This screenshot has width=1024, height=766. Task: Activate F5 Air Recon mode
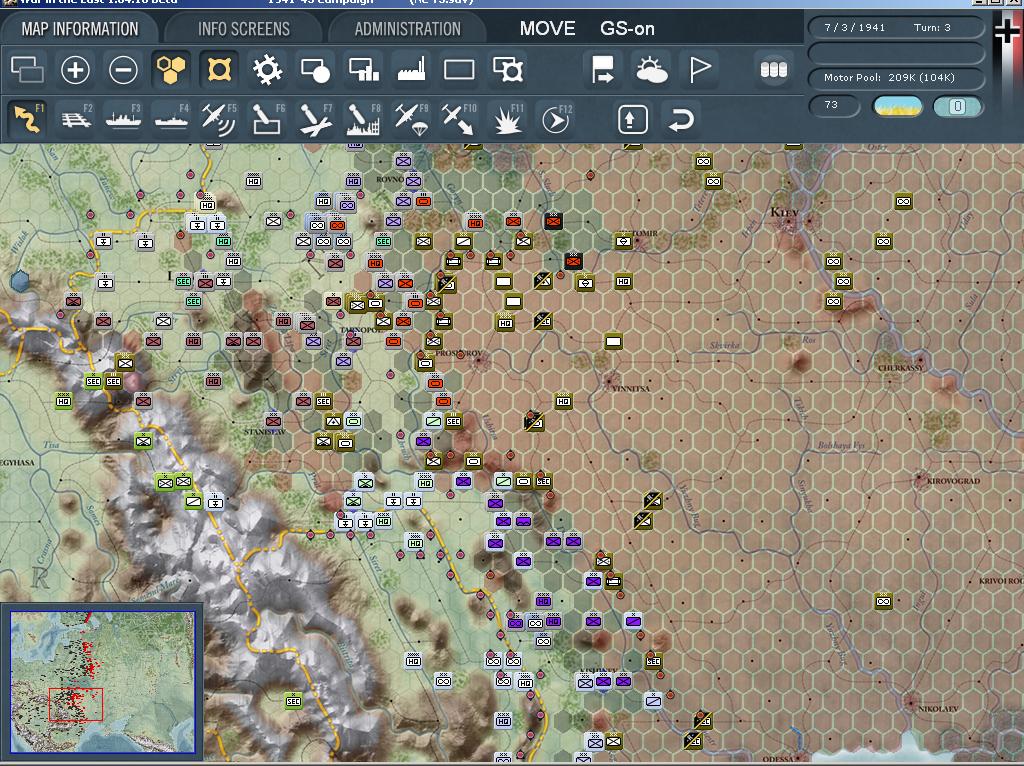tap(219, 119)
